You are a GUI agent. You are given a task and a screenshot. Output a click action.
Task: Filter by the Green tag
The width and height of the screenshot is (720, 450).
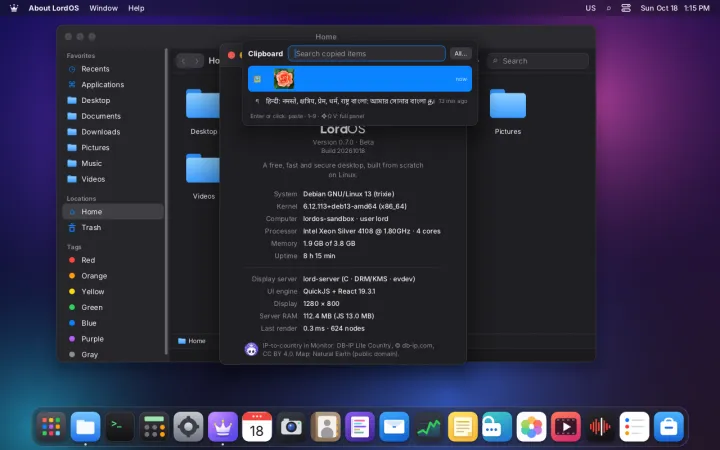pos(112,307)
